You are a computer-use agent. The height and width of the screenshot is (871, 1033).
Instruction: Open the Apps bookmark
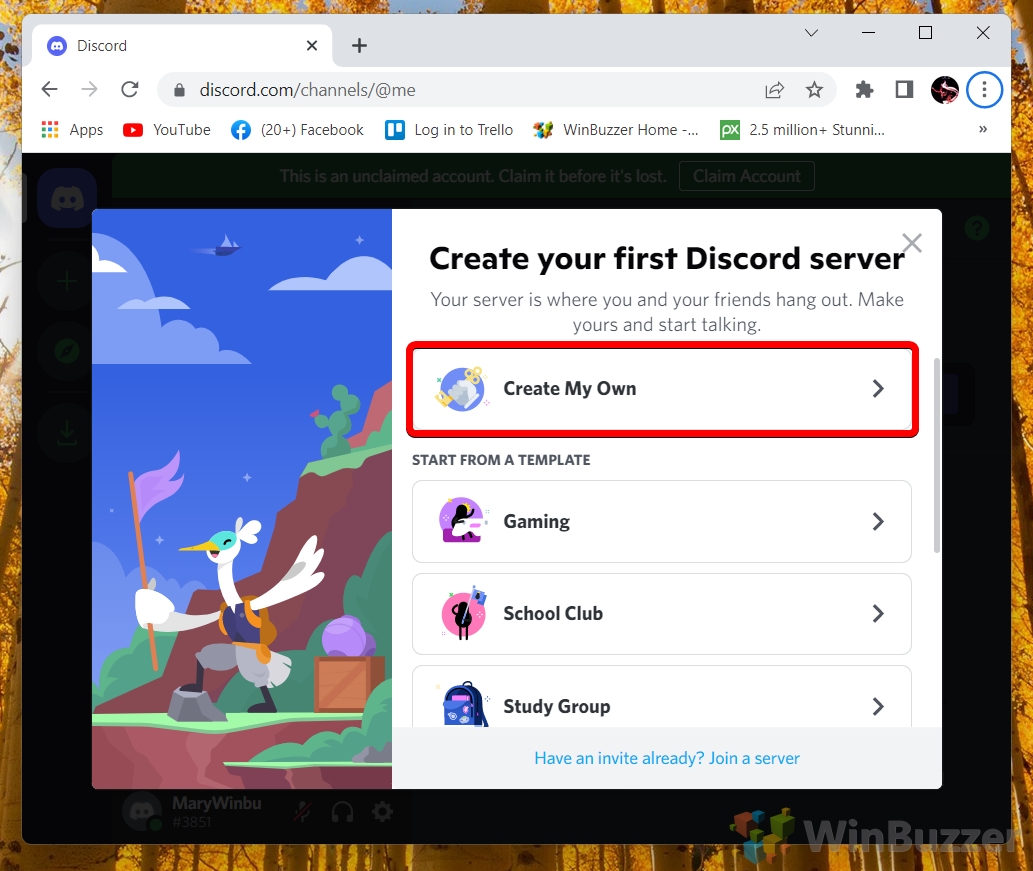coord(72,130)
